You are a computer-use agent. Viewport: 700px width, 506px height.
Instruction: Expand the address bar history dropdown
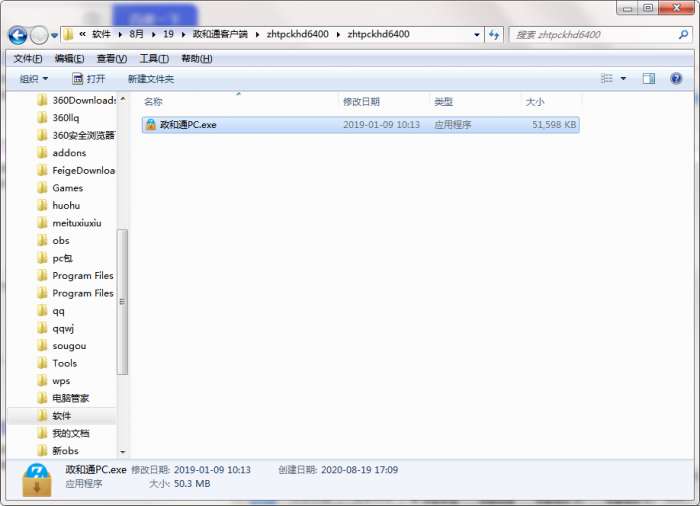[477, 34]
